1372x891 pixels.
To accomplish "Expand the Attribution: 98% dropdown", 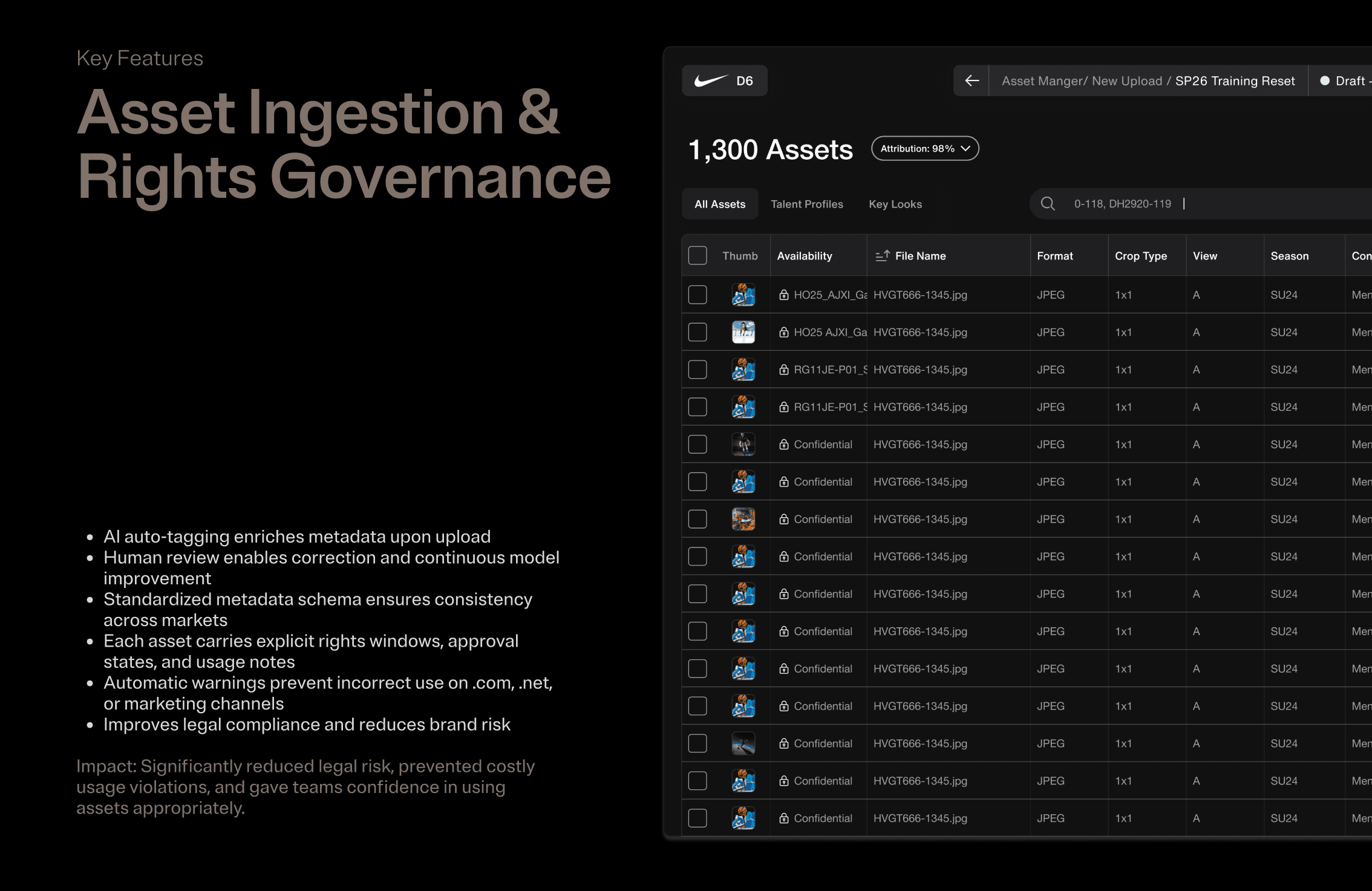I will tap(925, 149).
